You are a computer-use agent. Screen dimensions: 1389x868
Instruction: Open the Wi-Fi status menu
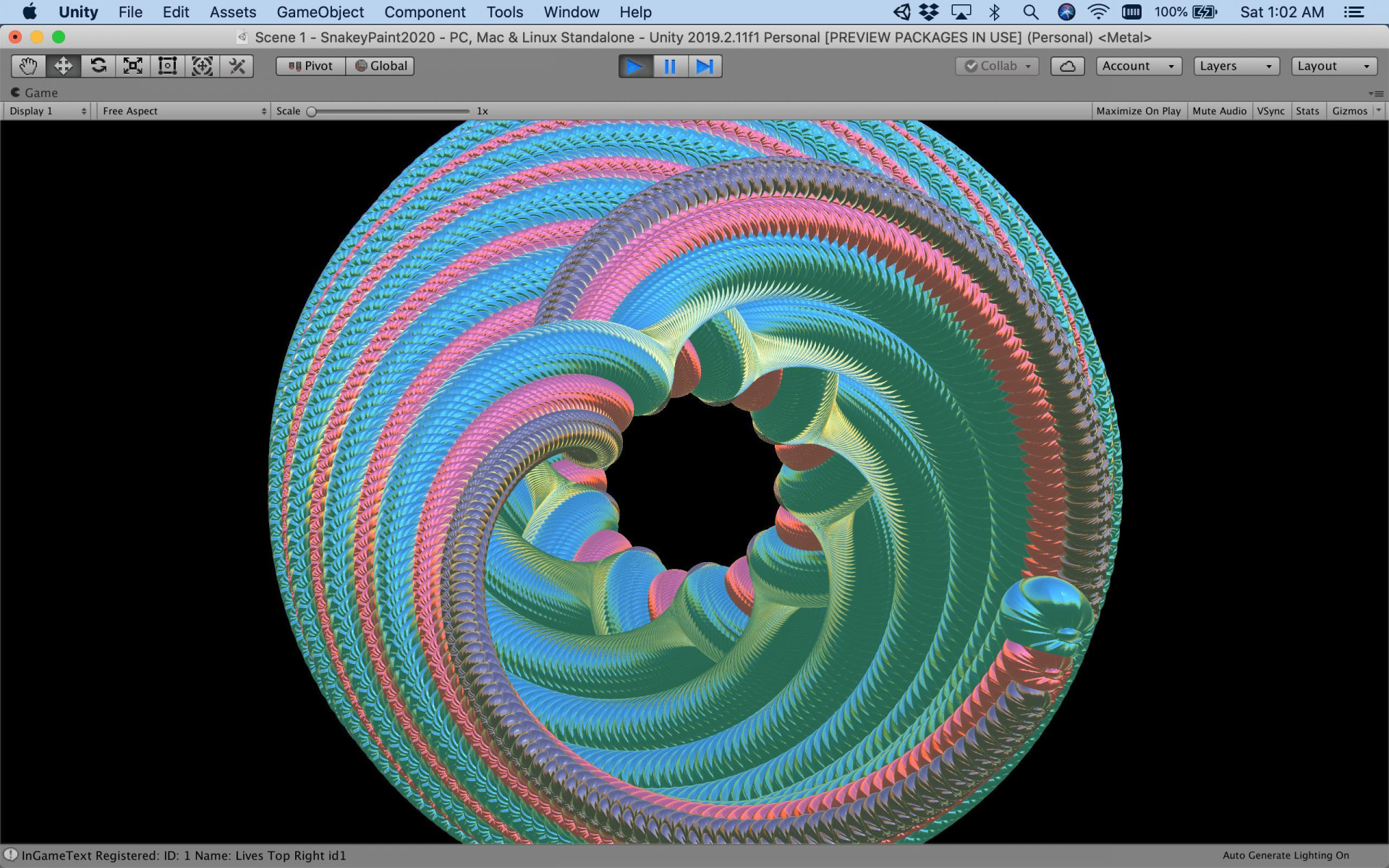1098,12
